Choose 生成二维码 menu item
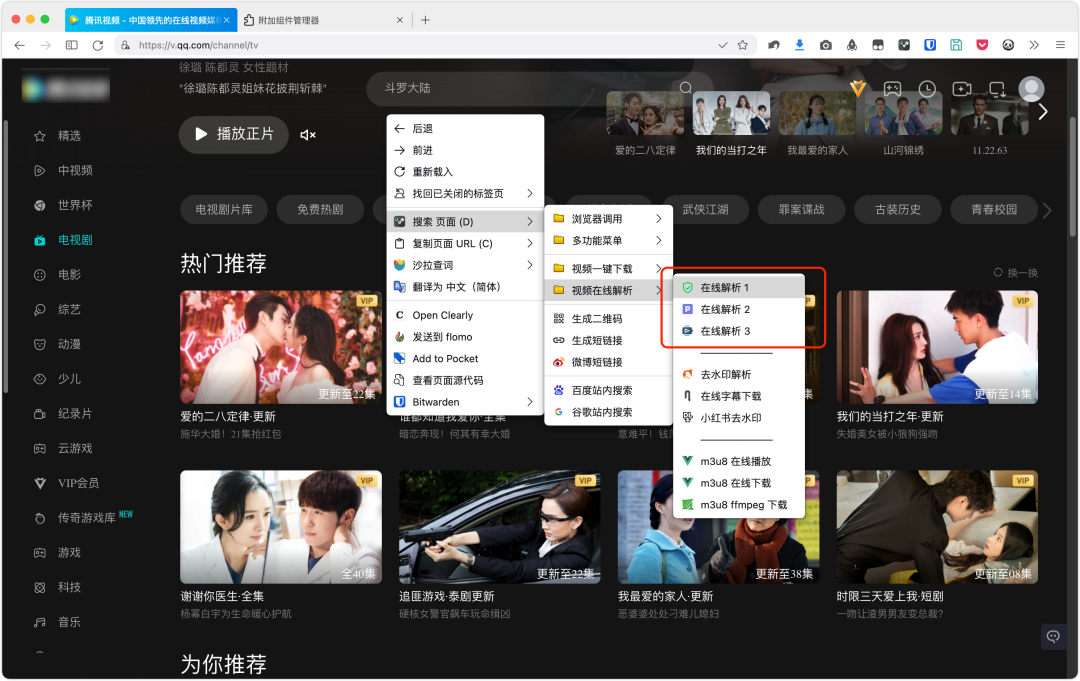This screenshot has width=1080, height=681. click(x=608, y=319)
